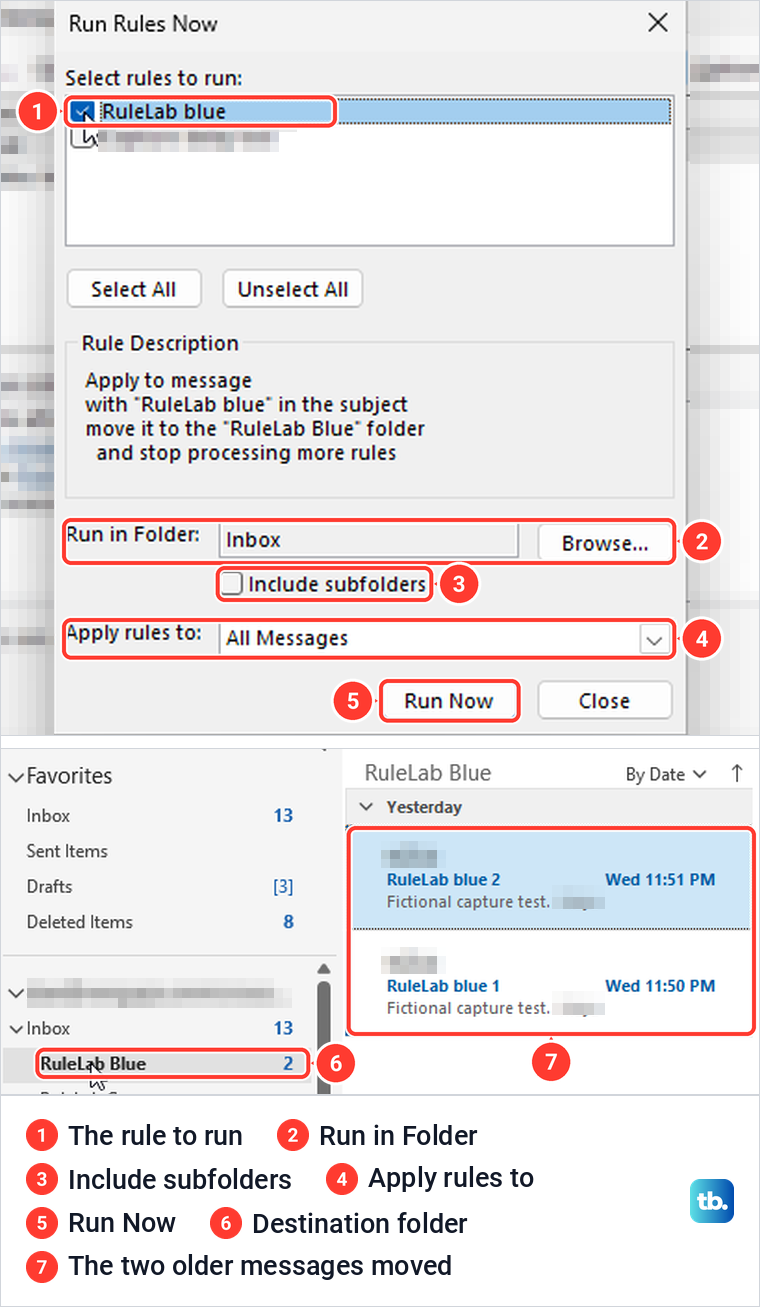Open Browse to choose the folder
The image size is (760, 1307).
click(x=605, y=543)
